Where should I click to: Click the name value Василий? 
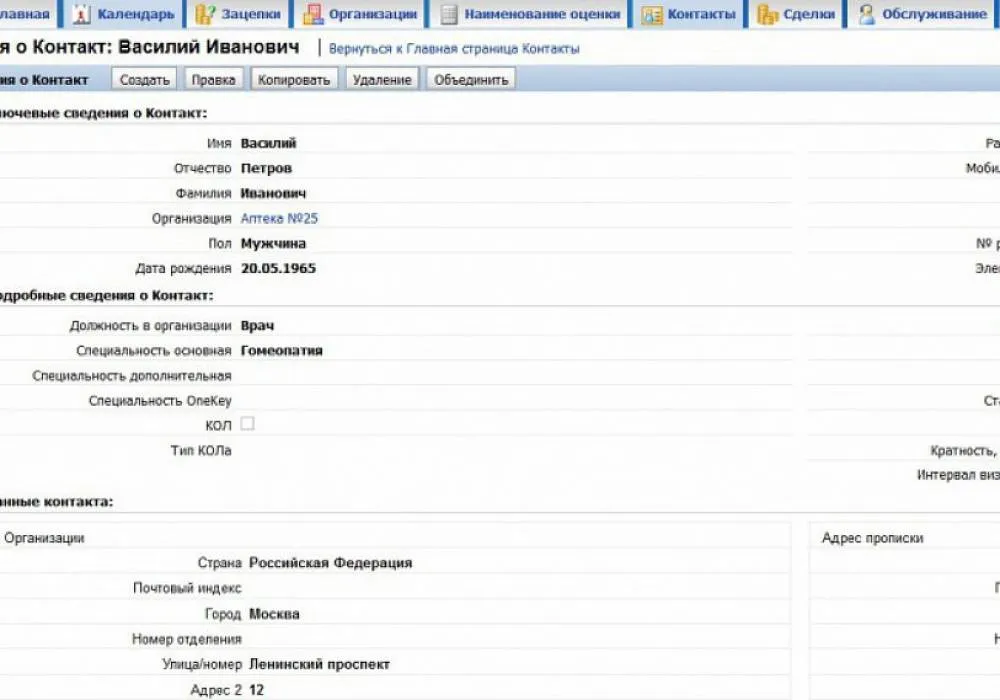[x=268, y=143]
